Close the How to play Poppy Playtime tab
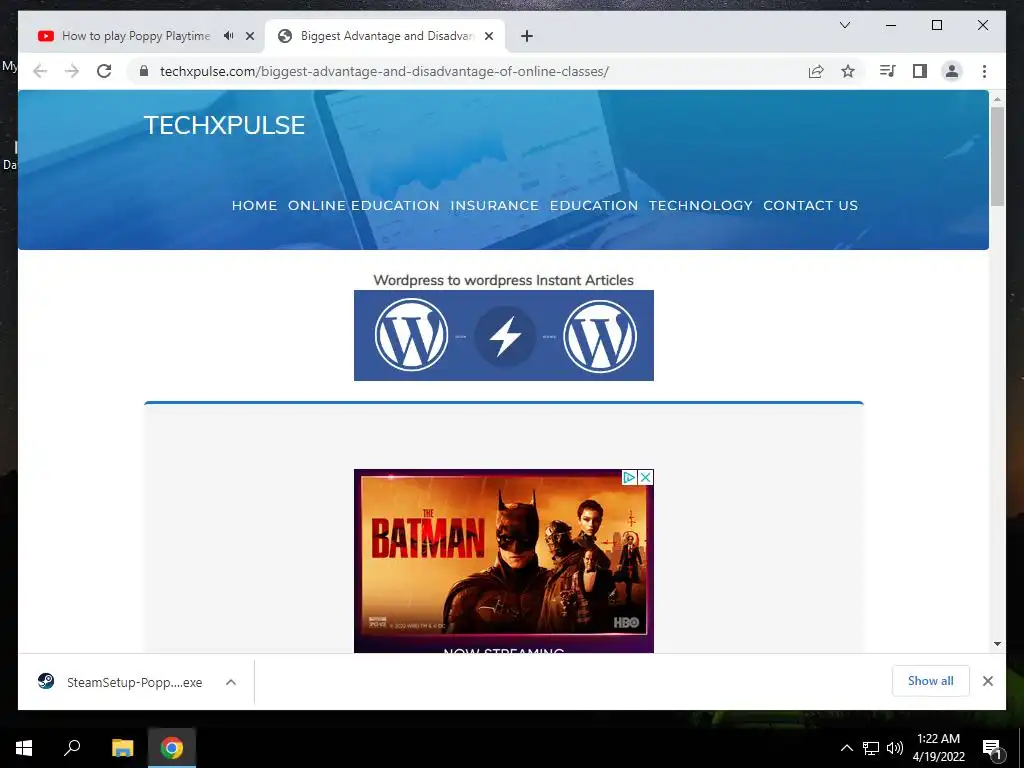This screenshot has height=768, width=1024. (249, 36)
